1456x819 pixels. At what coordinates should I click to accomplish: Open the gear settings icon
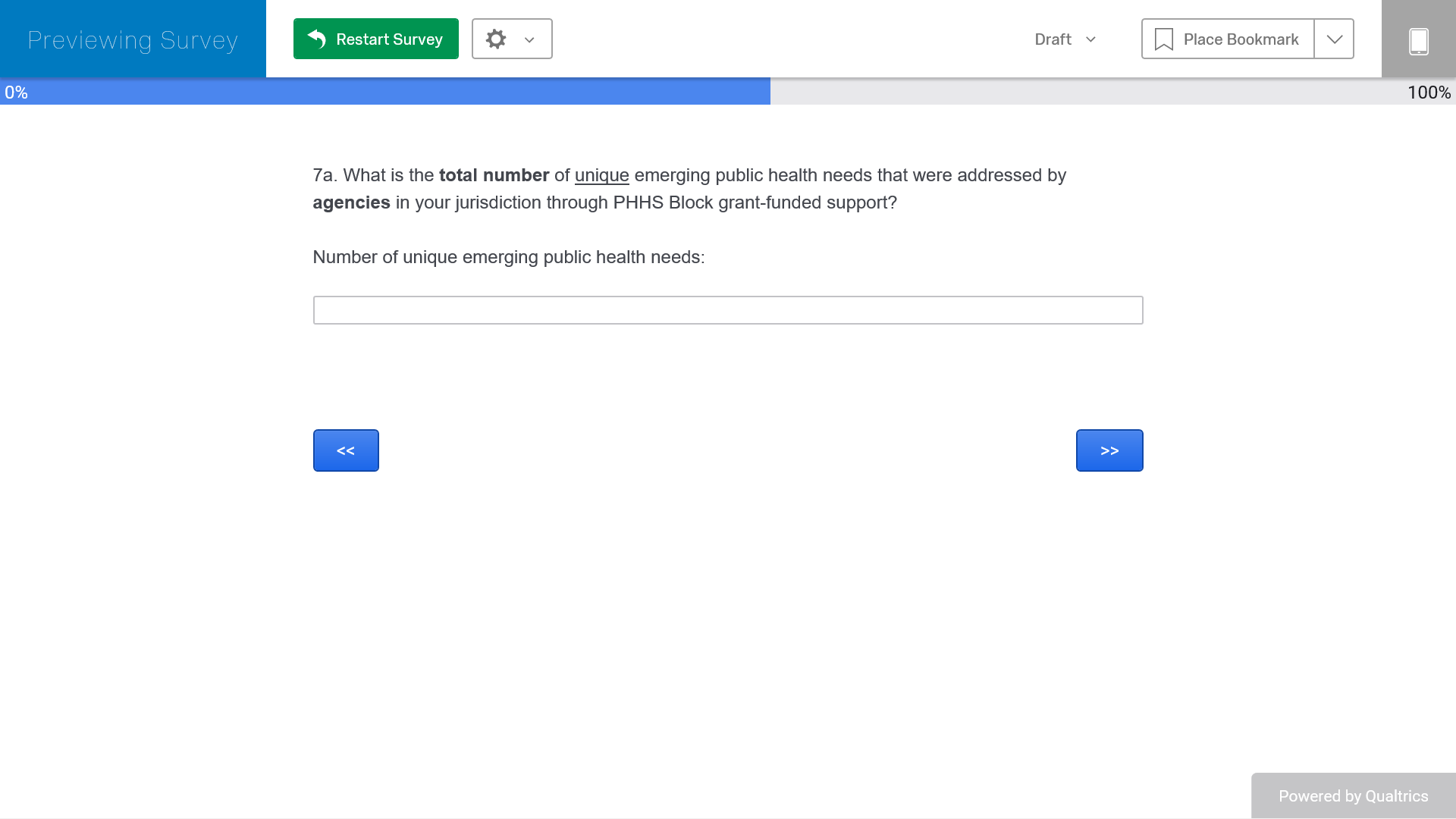[496, 39]
